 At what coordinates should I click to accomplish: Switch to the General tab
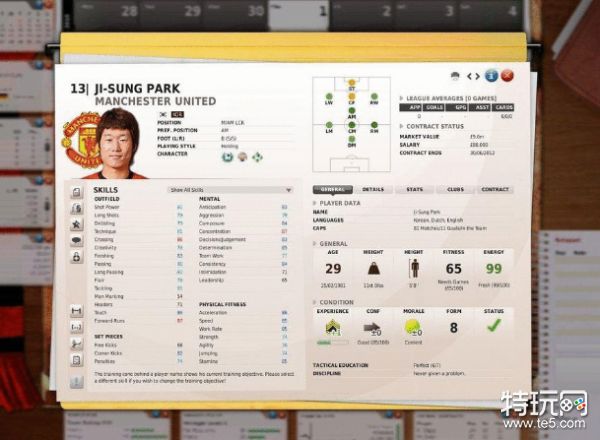333,189
